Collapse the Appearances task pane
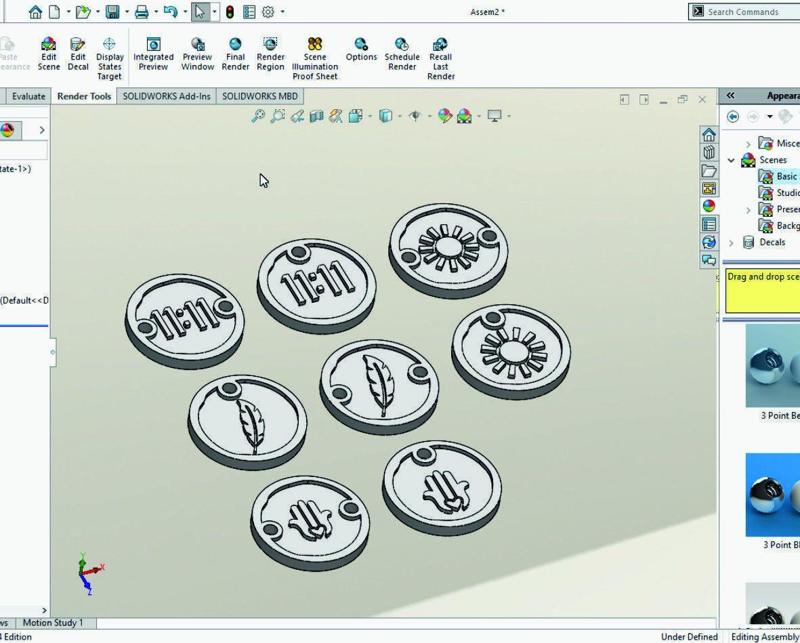 (731, 95)
